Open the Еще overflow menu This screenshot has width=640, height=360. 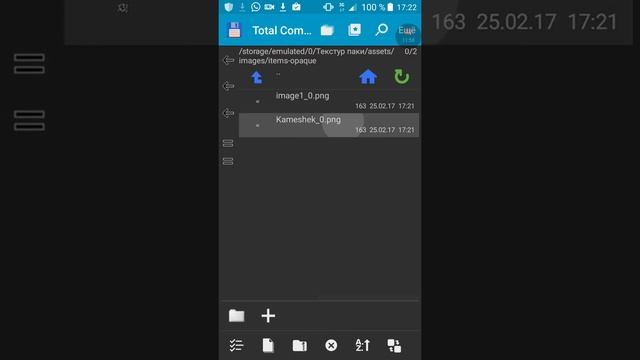tap(407, 30)
